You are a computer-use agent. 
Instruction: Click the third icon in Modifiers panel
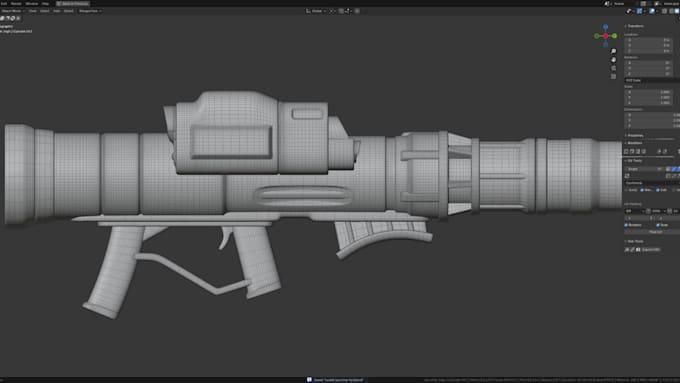coord(638,151)
